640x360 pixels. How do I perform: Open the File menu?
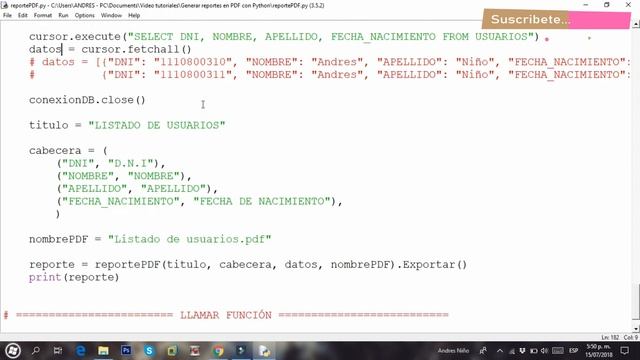pyautogui.click(x=7, y=15)
